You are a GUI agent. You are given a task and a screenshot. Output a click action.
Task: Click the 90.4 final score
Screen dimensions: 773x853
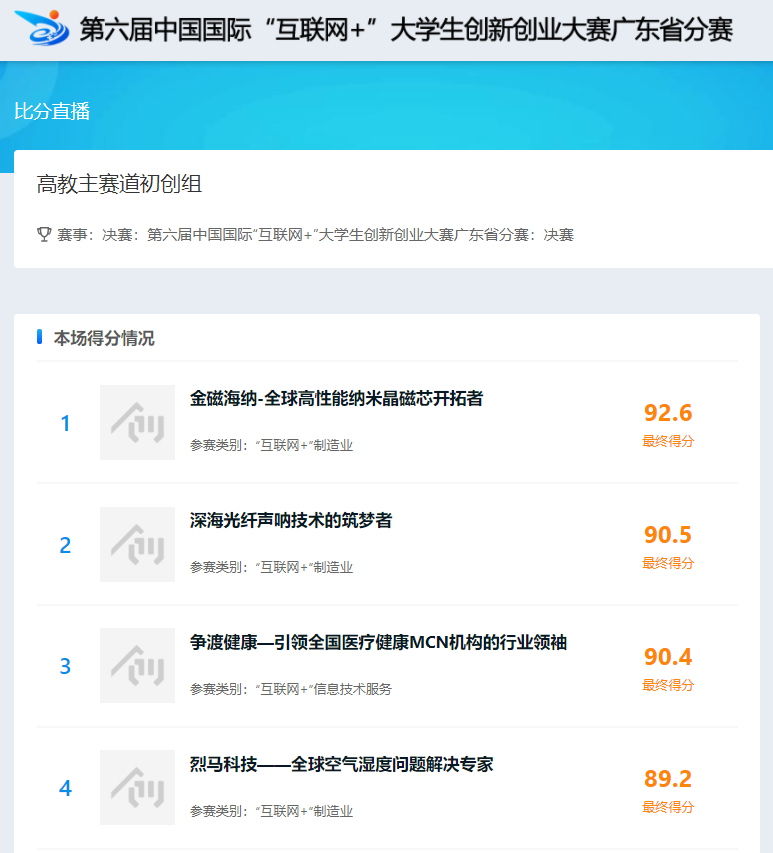coord(668,657)
